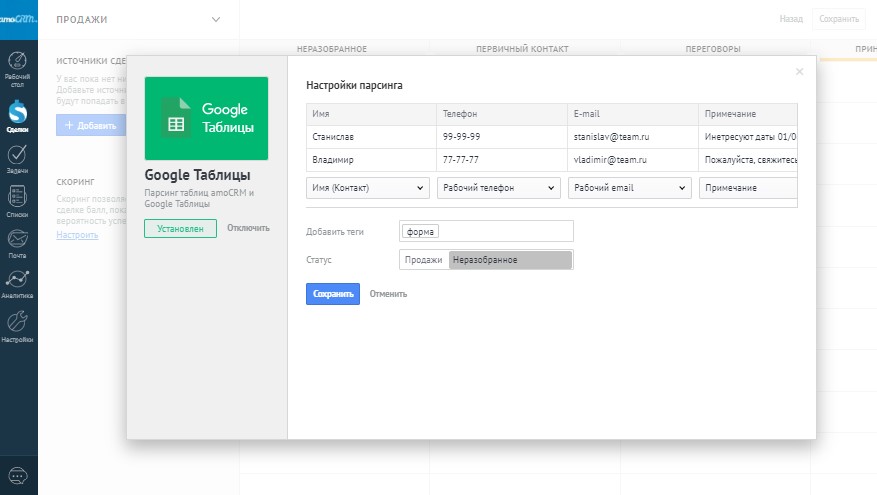The width and height of the screenshot is (877, 495).
Task: Open the Примечание column mapping dropdown
Action: (748, 188)
